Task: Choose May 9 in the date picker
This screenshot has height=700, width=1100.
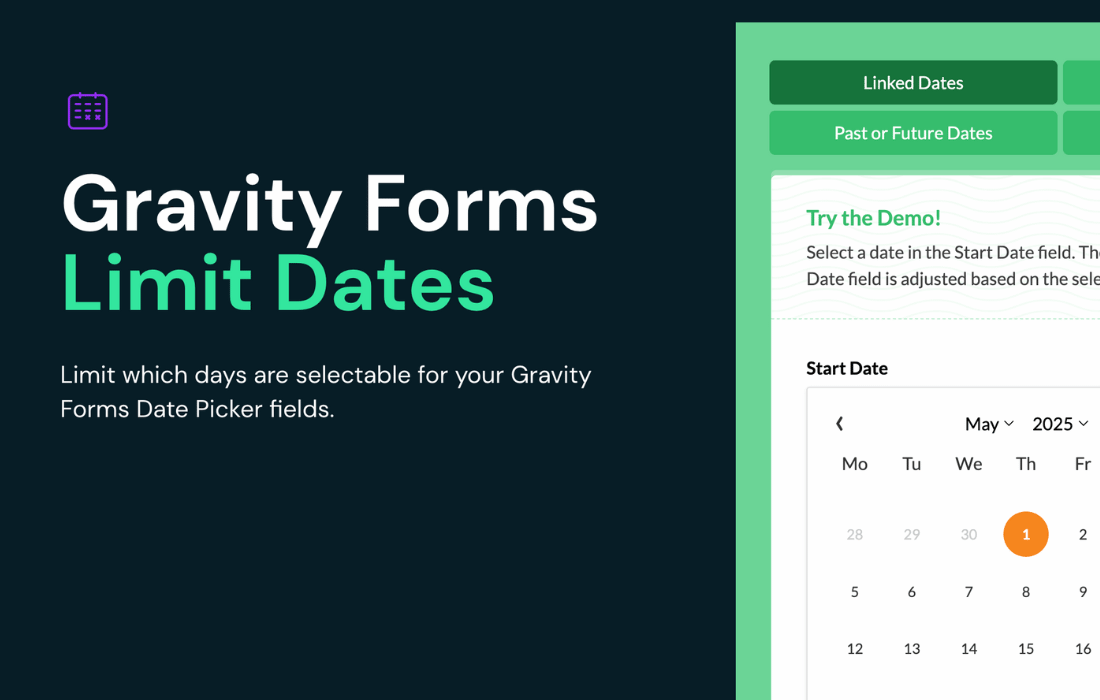Action: point(1082,592)
